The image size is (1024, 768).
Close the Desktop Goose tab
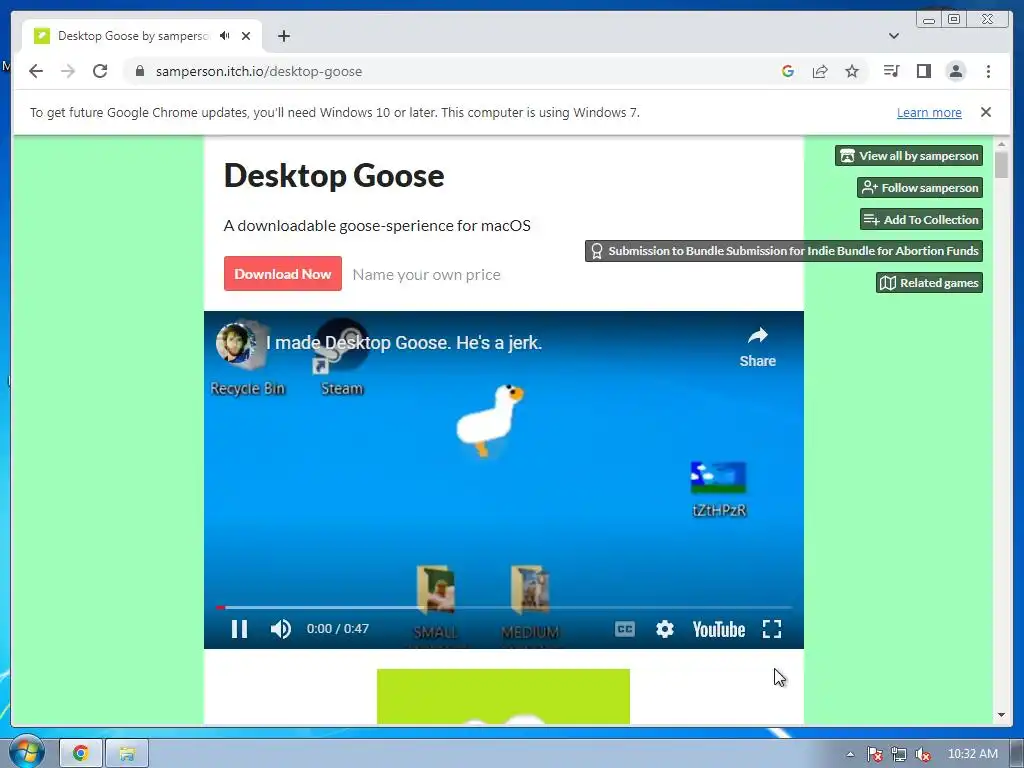coord(246,36)
